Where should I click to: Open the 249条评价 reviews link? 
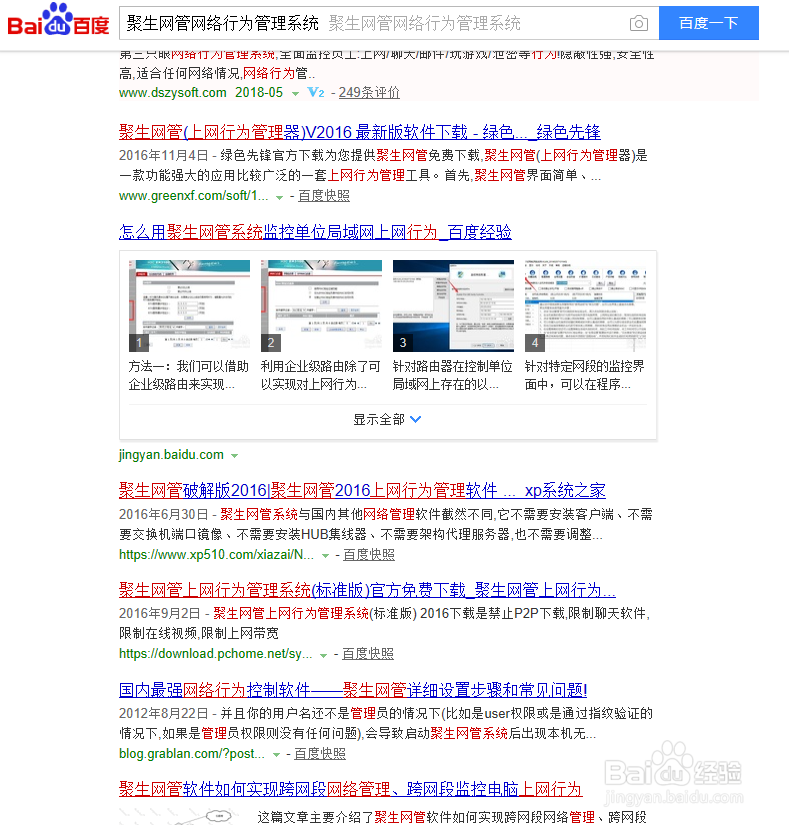(x=369, y=93)
